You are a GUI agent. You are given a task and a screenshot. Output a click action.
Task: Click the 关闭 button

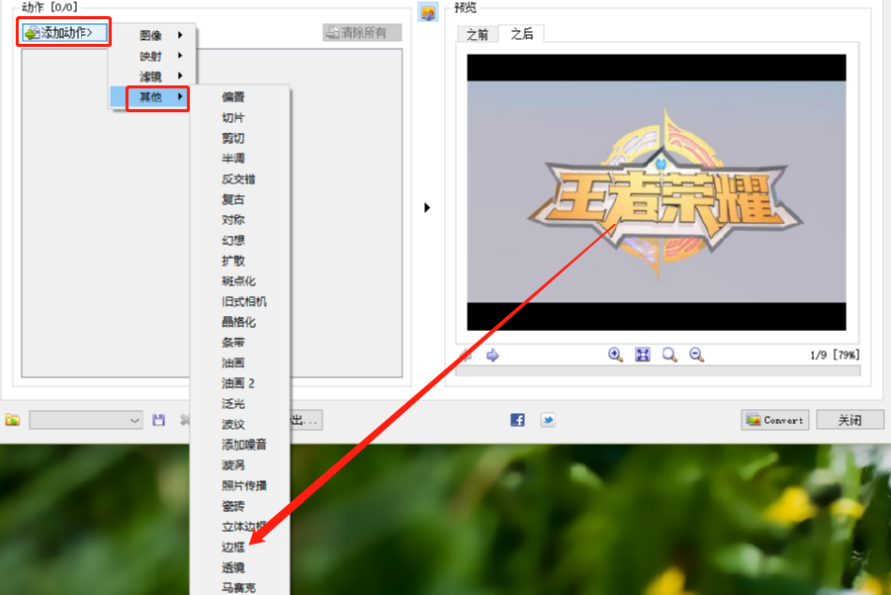850,420
